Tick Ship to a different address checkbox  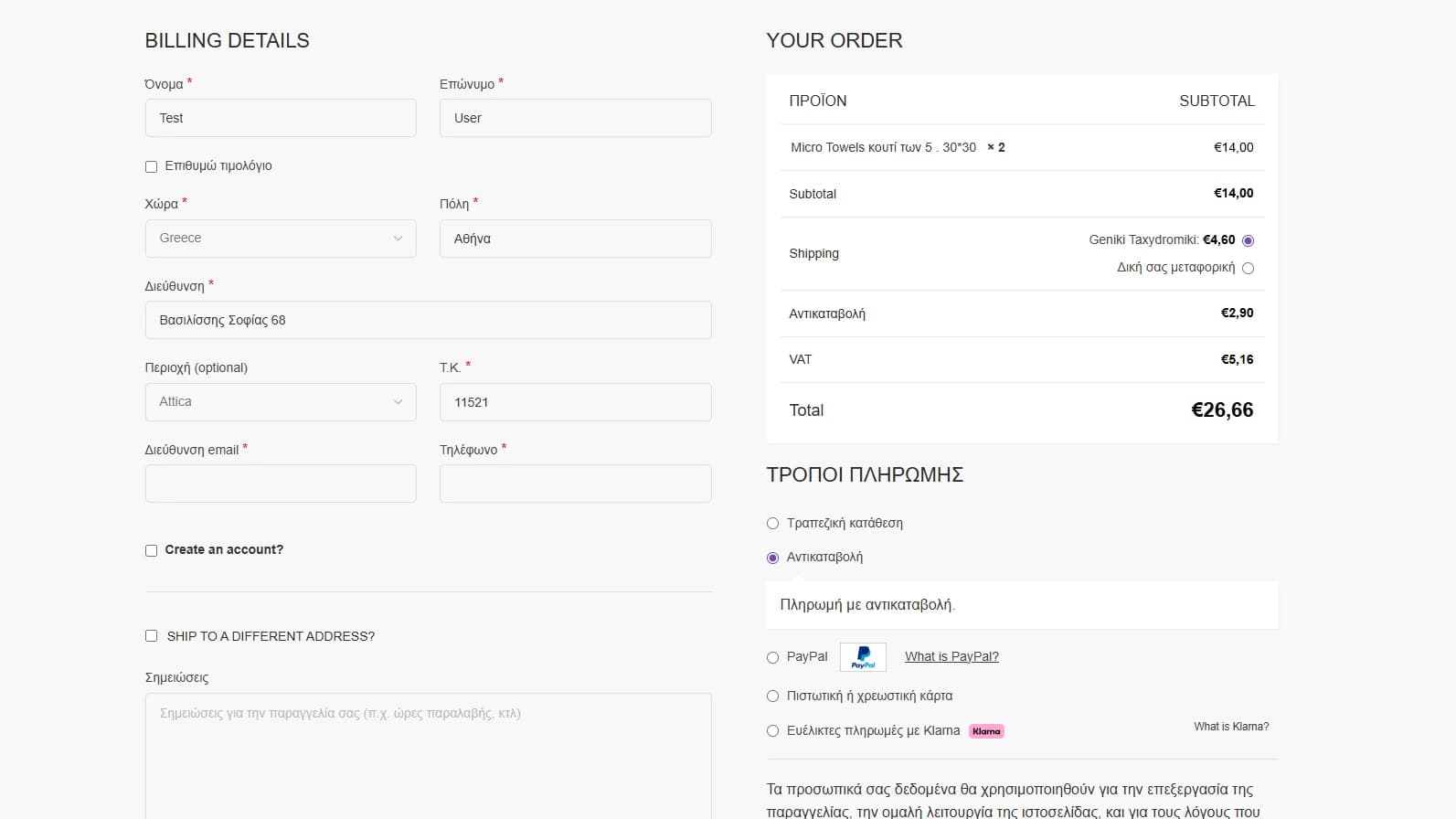click(151, 636)
